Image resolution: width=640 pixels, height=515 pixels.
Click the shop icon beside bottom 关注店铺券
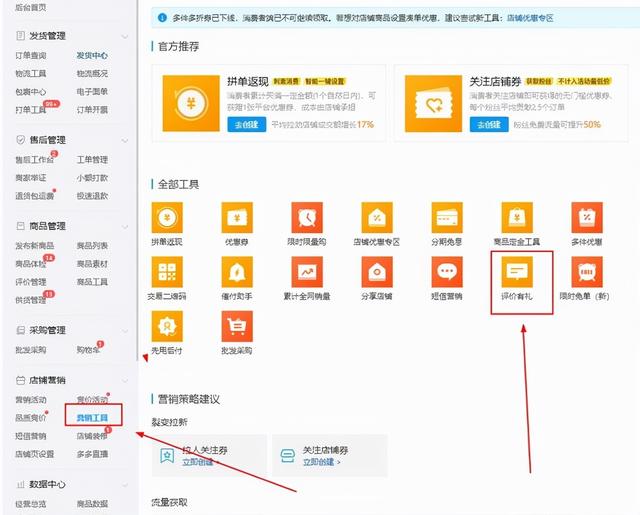click(288, 455)
